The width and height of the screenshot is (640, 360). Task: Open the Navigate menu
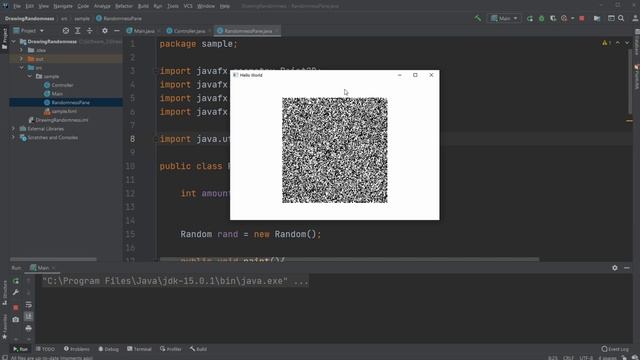coord(63,6)
